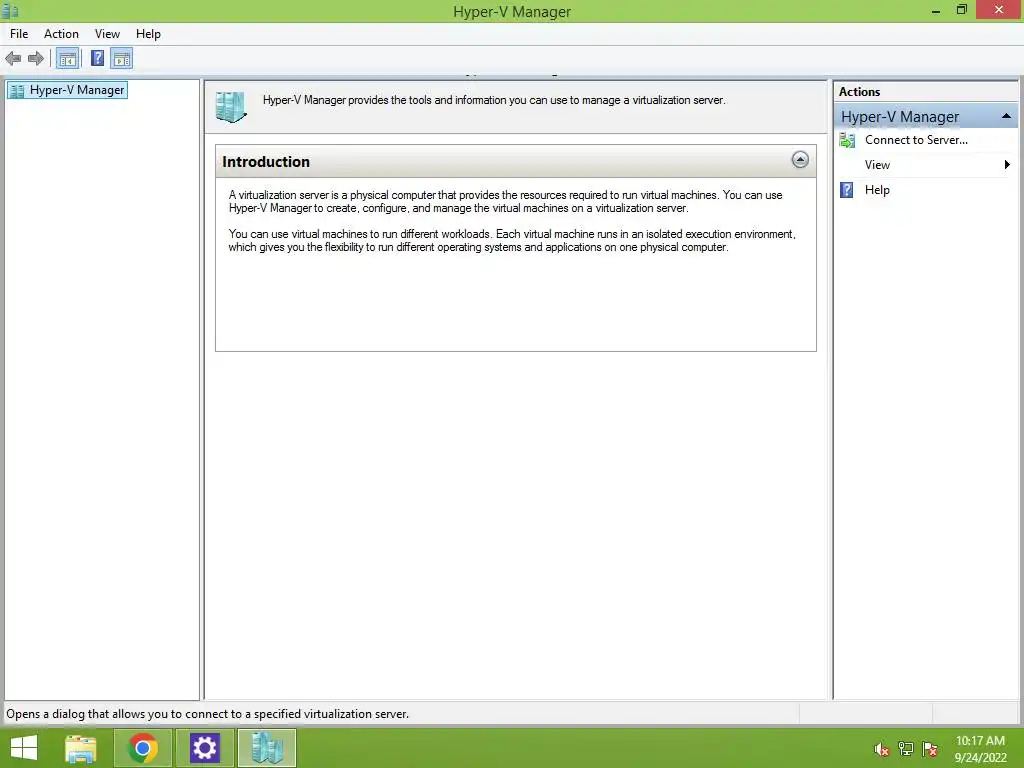Open the Settings gear app on taskbar
The height and width of the screenshot is (768, 1024).
click(204, 748)
